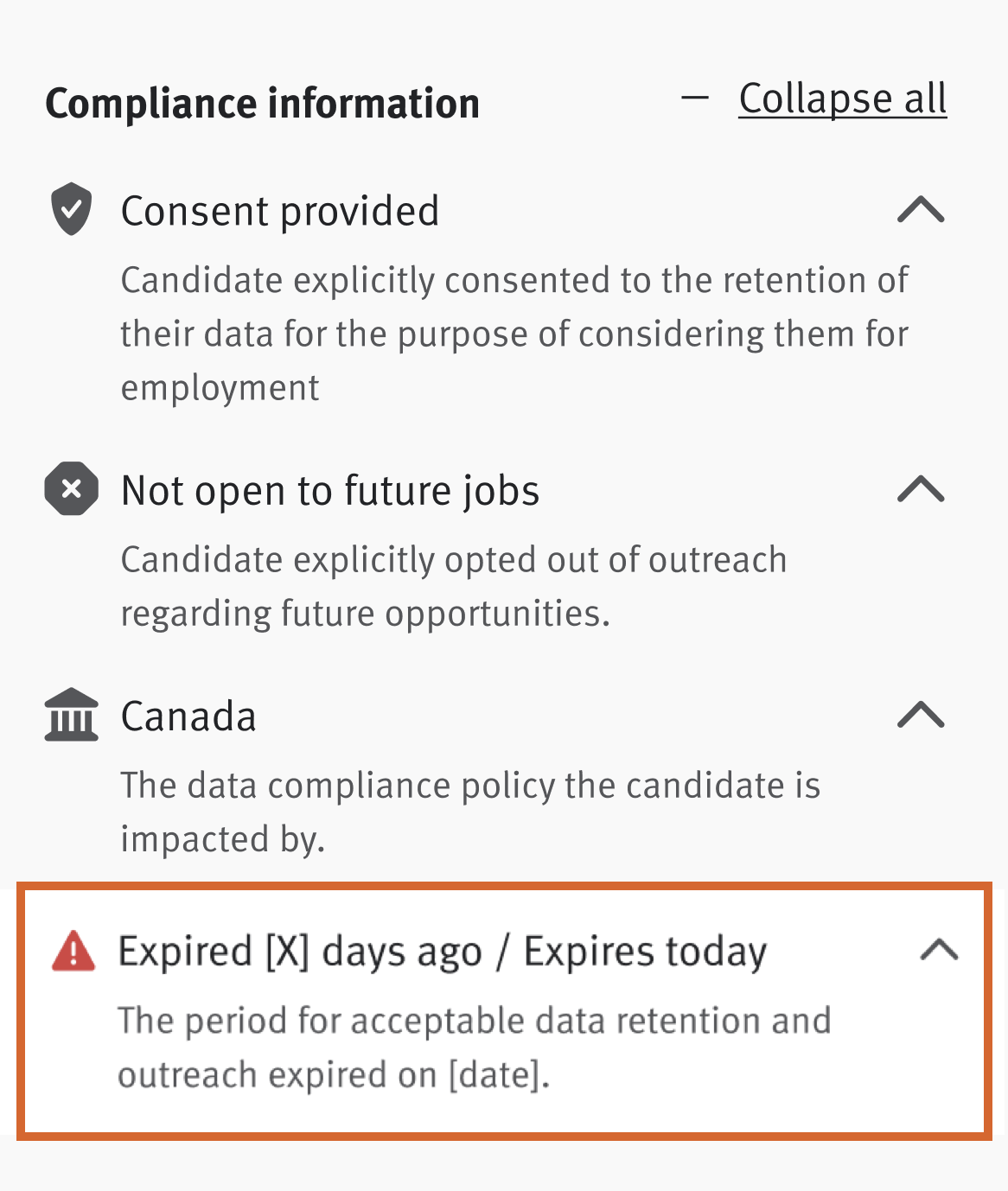Click the opted out of outreach description
Viewport: 1008px width, 1191px height.
click(454, 587)
